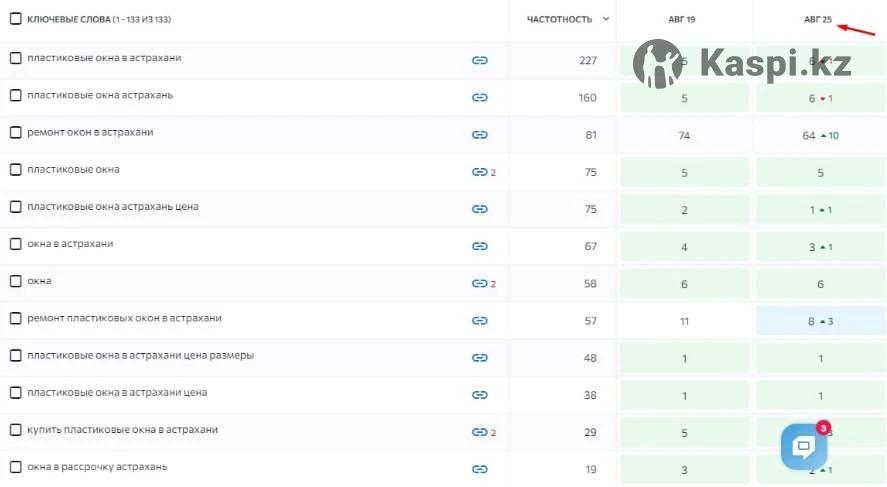Select checkbox for "окна в рассрочку астрахань"
887x487 pixels.
coord(15,467)
